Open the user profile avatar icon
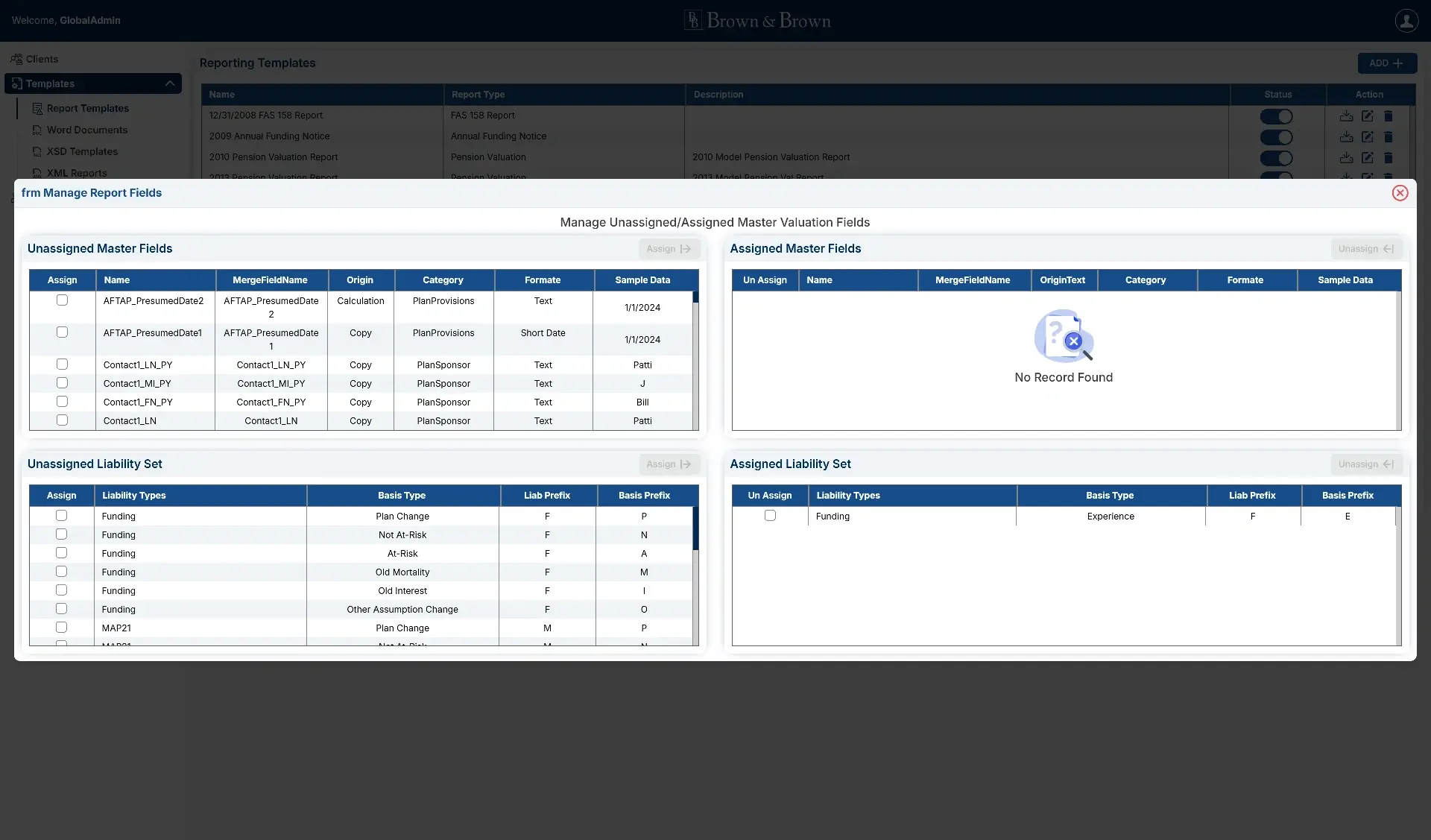Viewport: 1431px width, 840px height. 1406,21
